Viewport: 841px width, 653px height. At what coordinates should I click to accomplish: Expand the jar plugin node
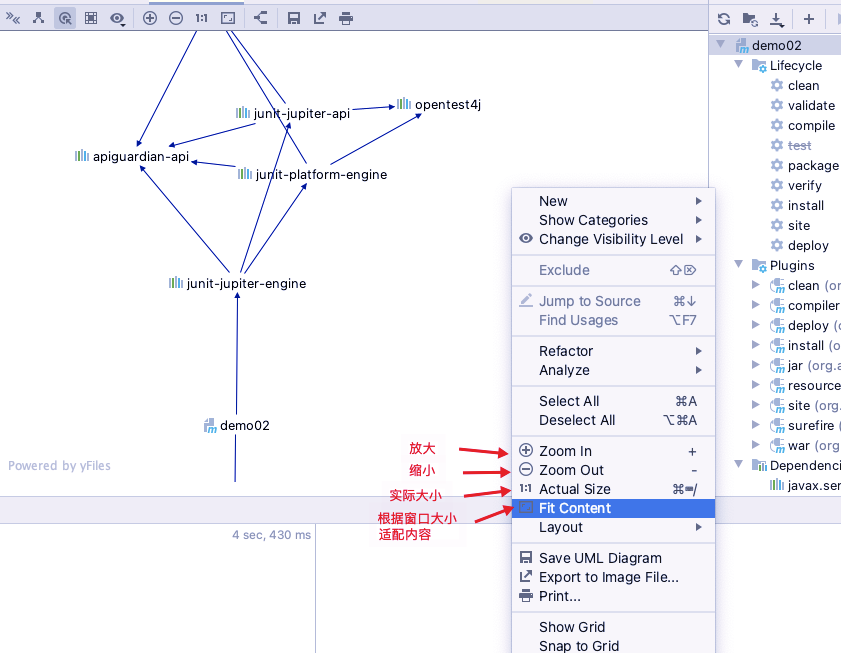tap(756, 365)
